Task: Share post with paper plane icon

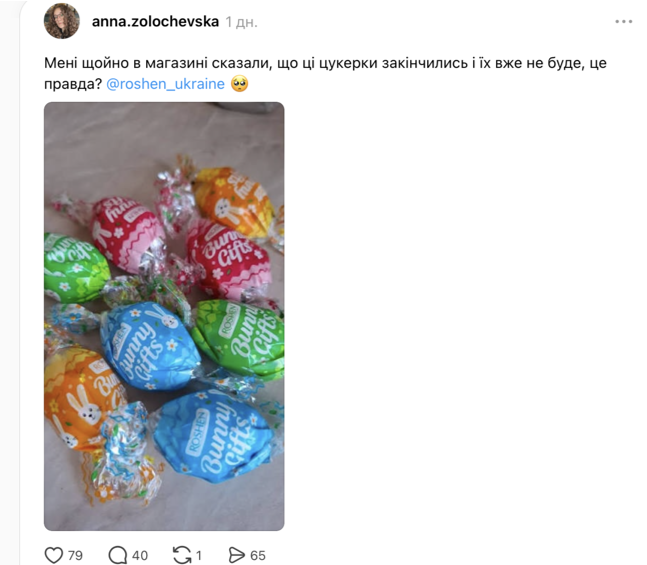Action: click(236, 555)
